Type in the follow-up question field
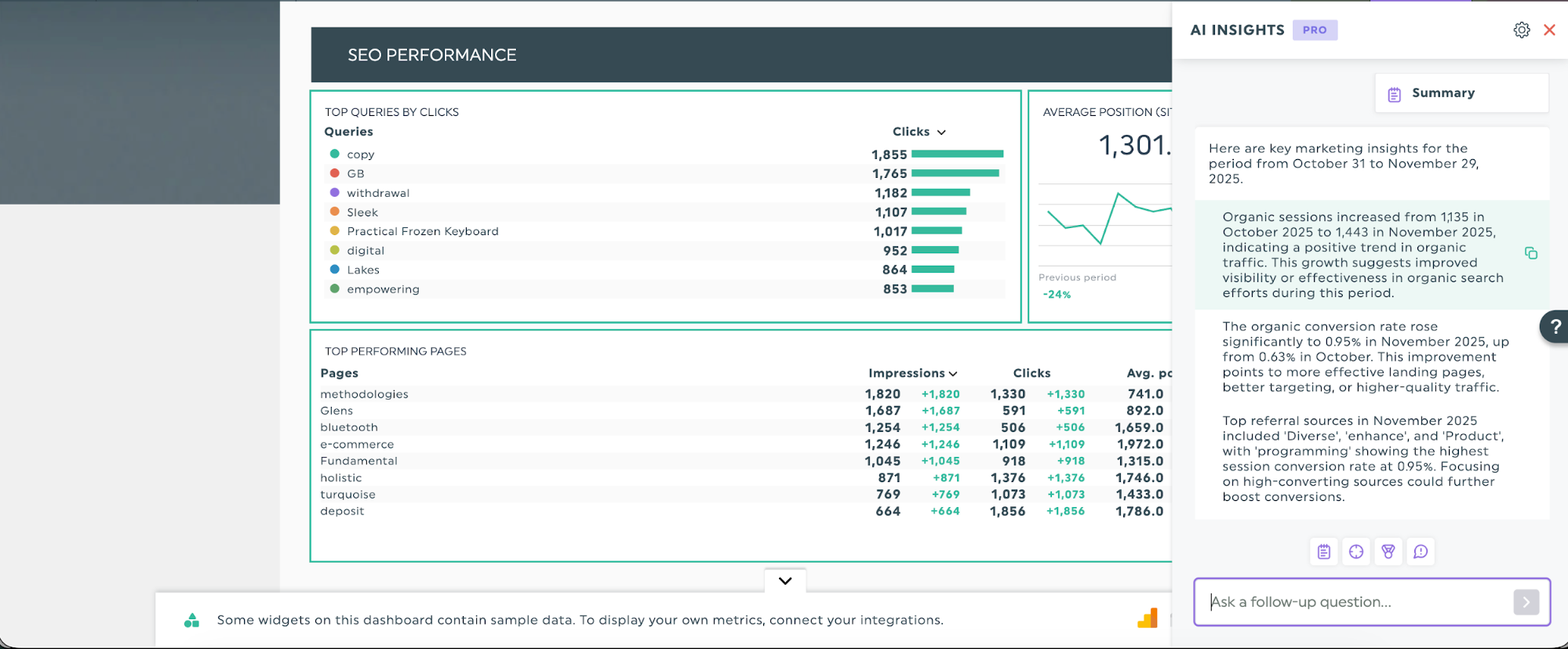This screenshot has width=1568, height=649. pyautogui.click(x=1355, y=602)
